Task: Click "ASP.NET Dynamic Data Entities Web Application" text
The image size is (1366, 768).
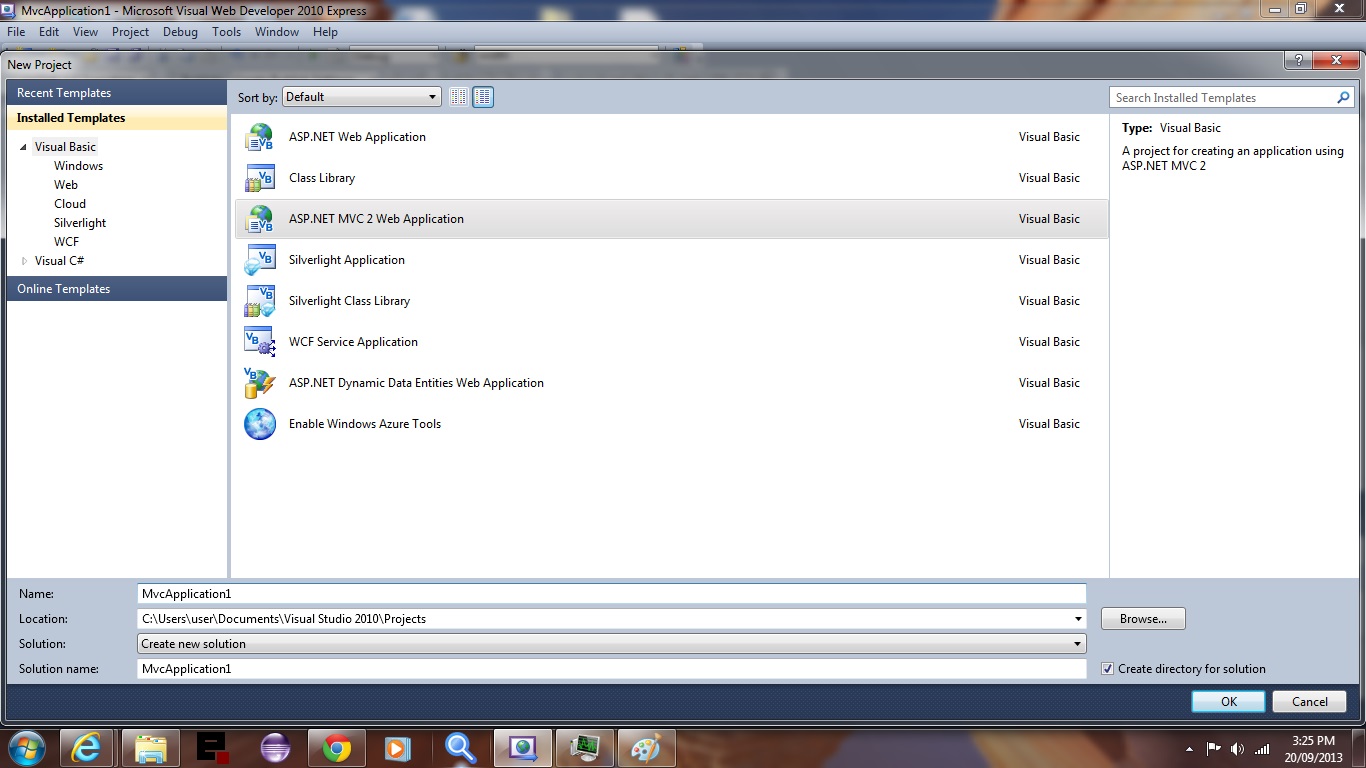Action: tap(416, 383)
